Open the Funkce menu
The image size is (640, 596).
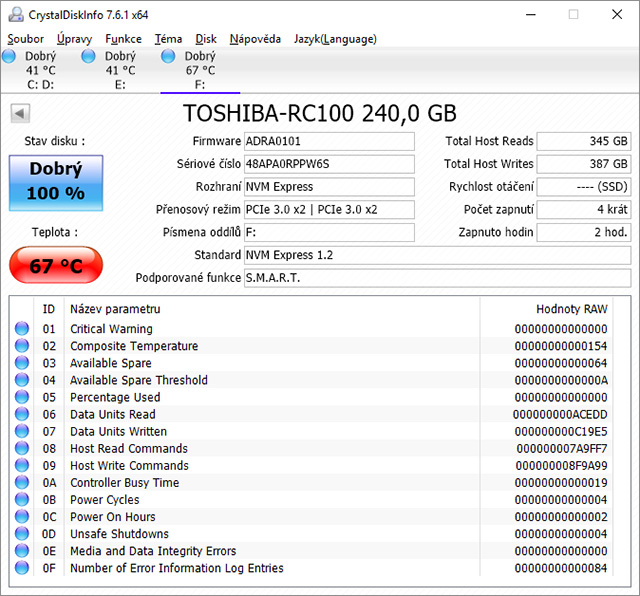123,39
